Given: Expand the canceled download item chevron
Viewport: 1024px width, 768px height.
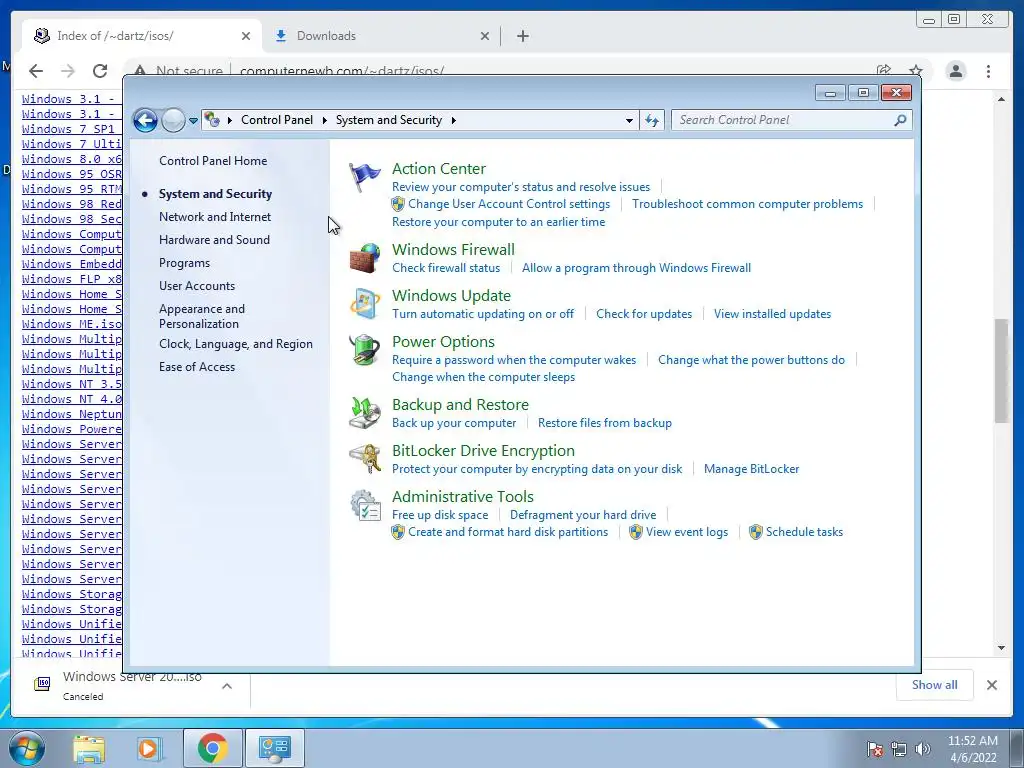Looking at the screenshot, I should (x=227, y=686).
